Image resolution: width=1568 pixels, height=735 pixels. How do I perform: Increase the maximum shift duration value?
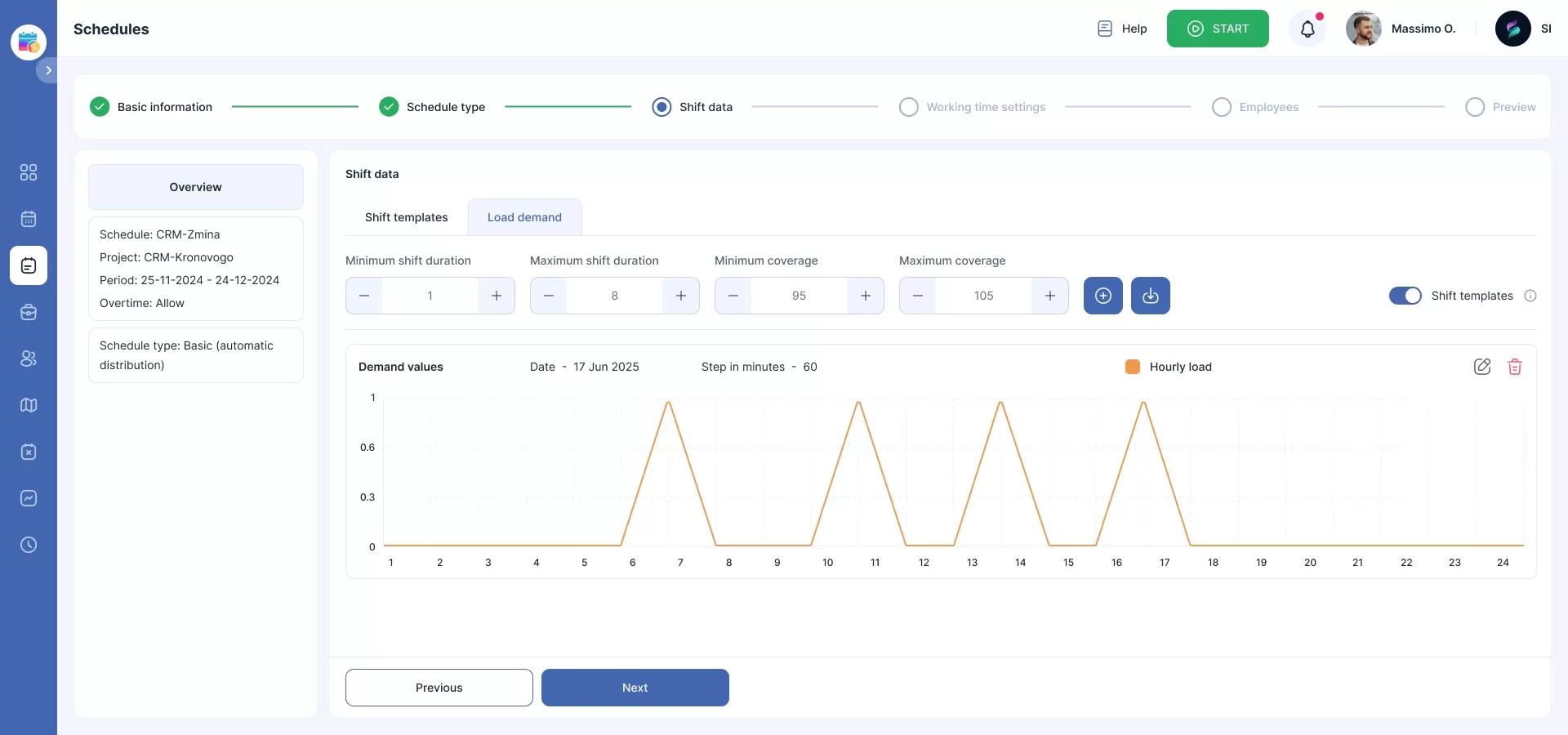pyautogui.click(x=680, y=296)
